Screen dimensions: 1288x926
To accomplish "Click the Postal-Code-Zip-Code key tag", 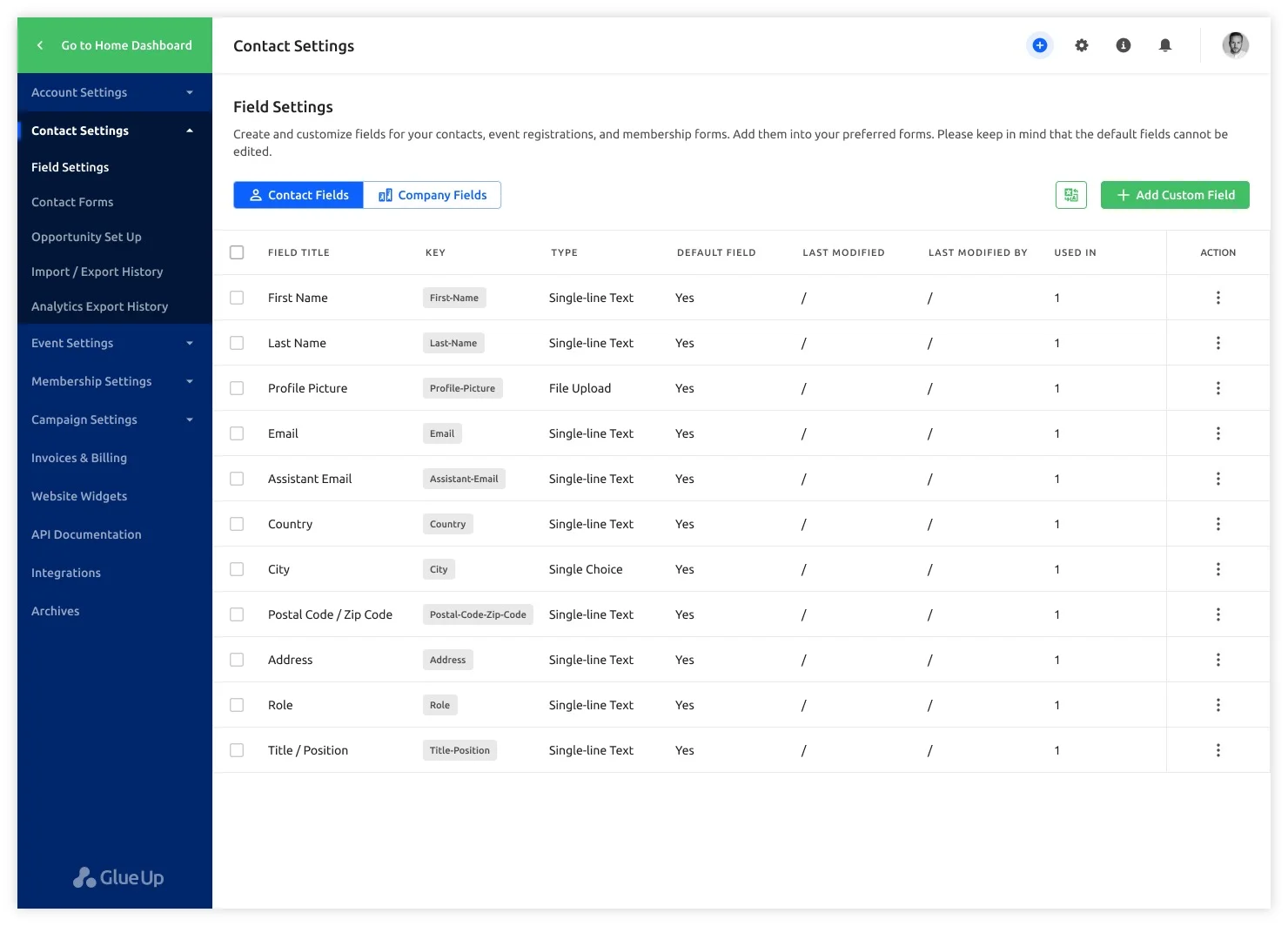I will coord(478,614).
